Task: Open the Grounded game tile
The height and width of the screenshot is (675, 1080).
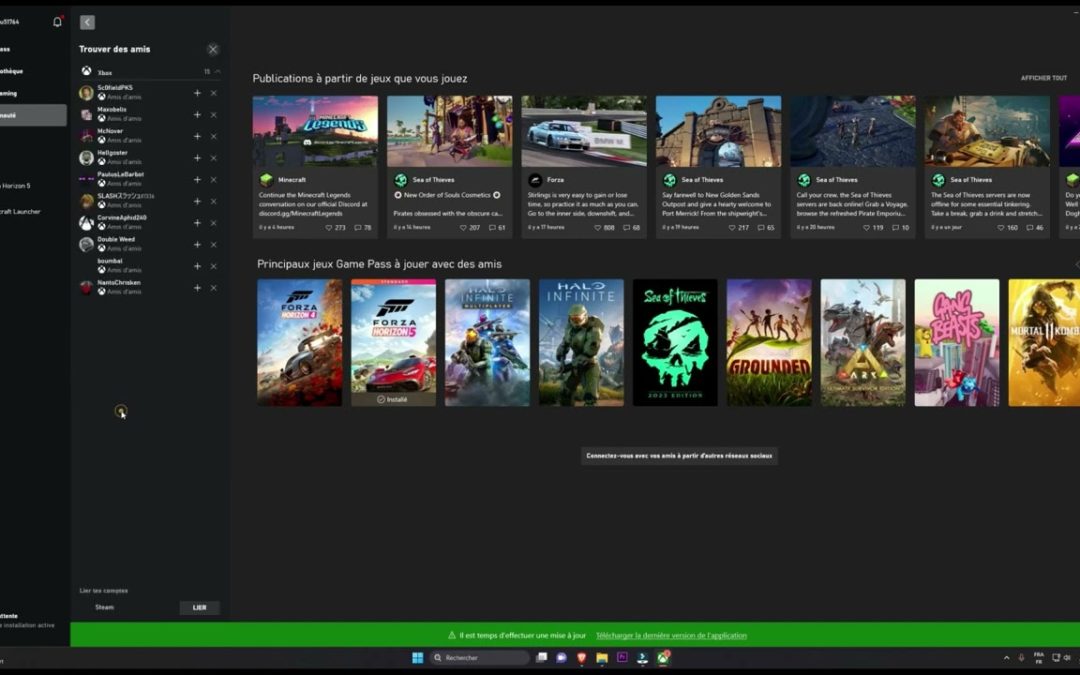Action: (769, 342)
